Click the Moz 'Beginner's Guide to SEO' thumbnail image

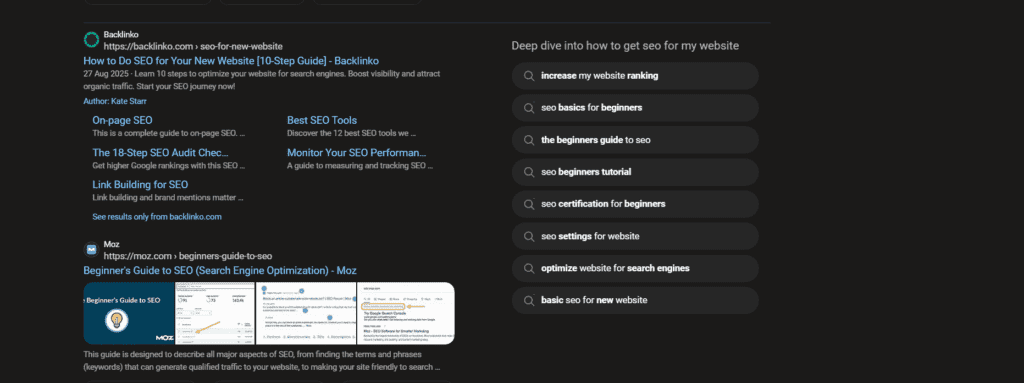click(129, 313)
